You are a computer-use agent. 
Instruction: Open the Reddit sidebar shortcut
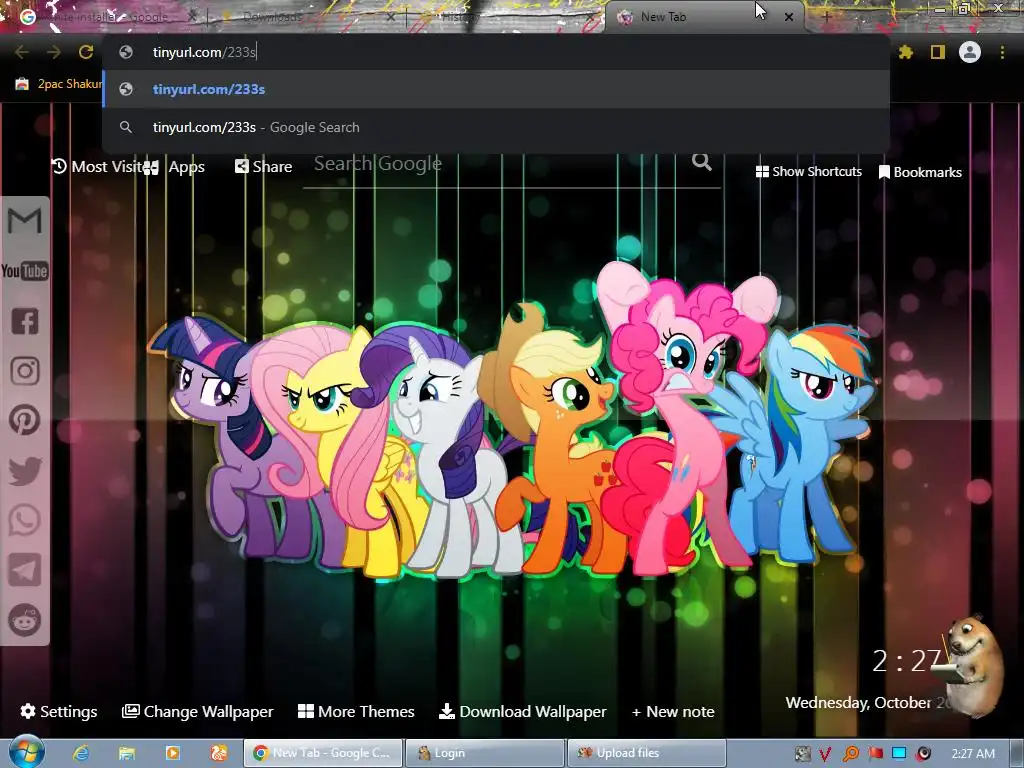click(25, 620)
